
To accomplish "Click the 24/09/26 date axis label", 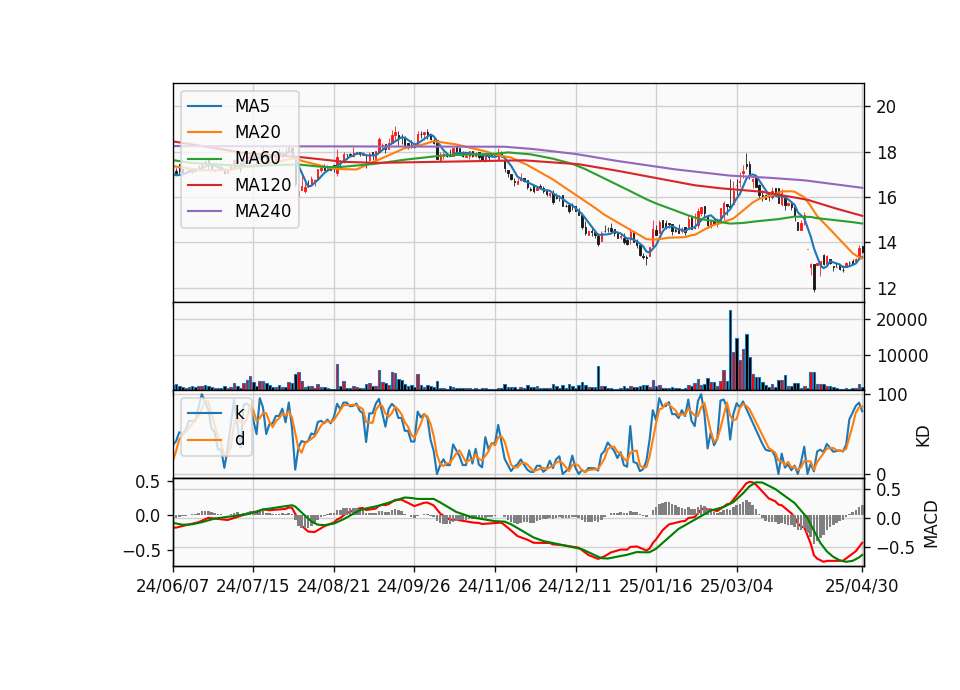I will coord(414,586).
